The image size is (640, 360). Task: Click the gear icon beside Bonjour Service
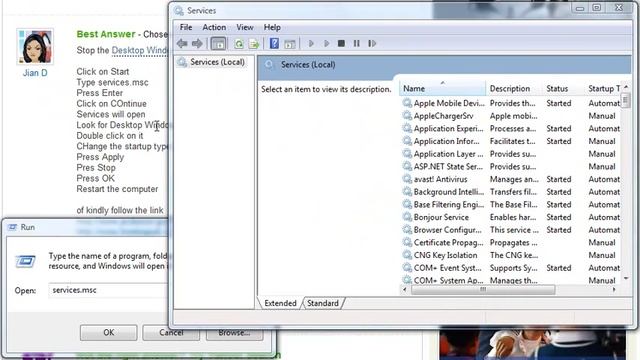[x=407, y=217]
